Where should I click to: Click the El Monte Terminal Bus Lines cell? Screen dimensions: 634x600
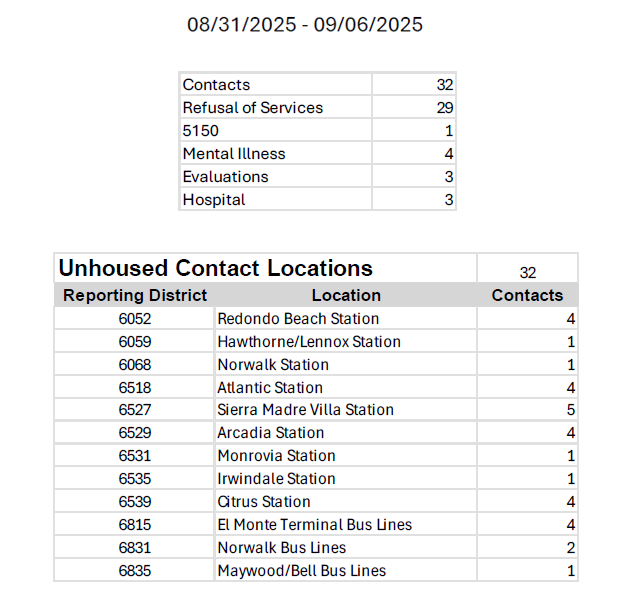[x=315, y=525]
